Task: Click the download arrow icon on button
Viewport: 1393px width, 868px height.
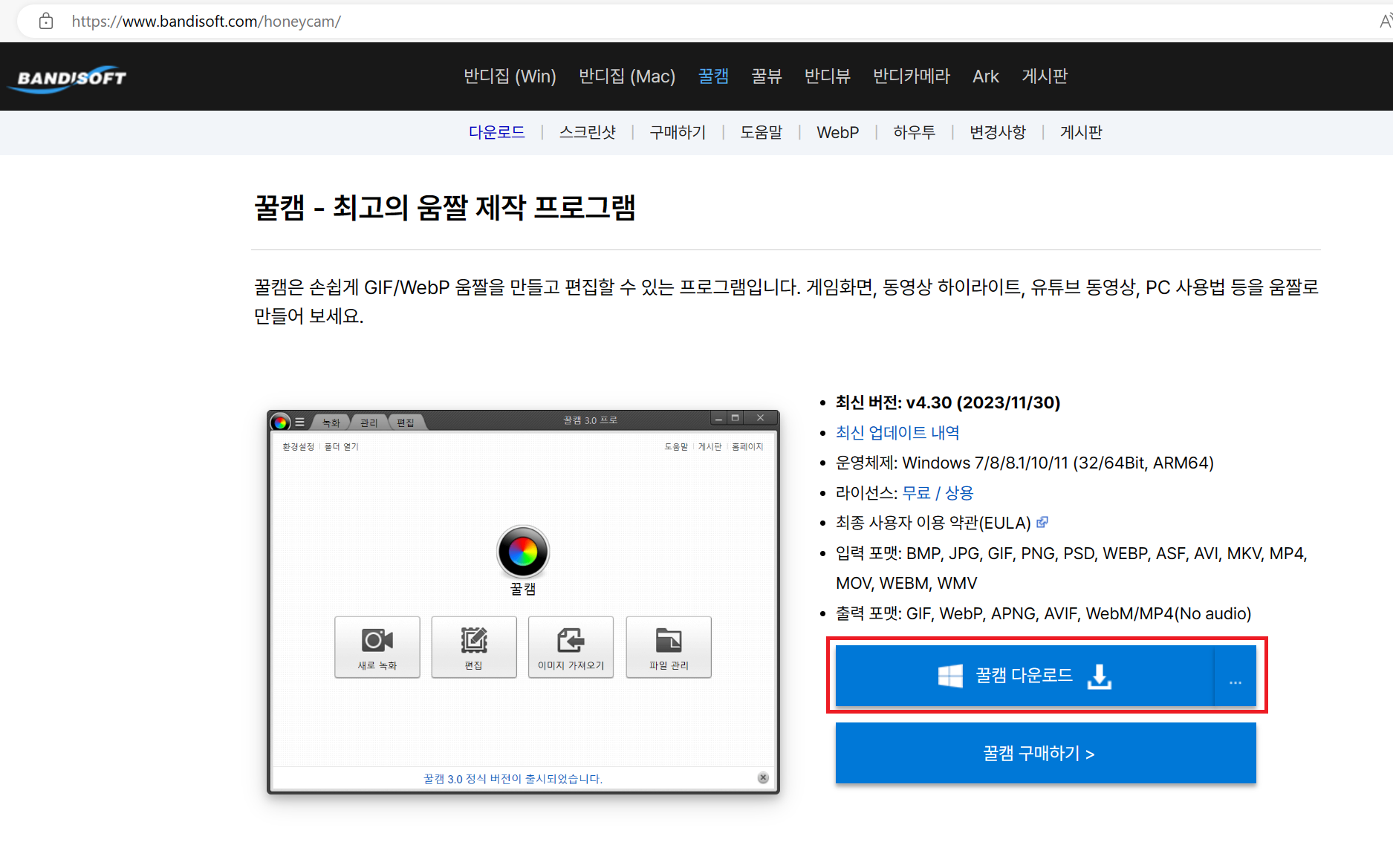Action: point(1100,676)
